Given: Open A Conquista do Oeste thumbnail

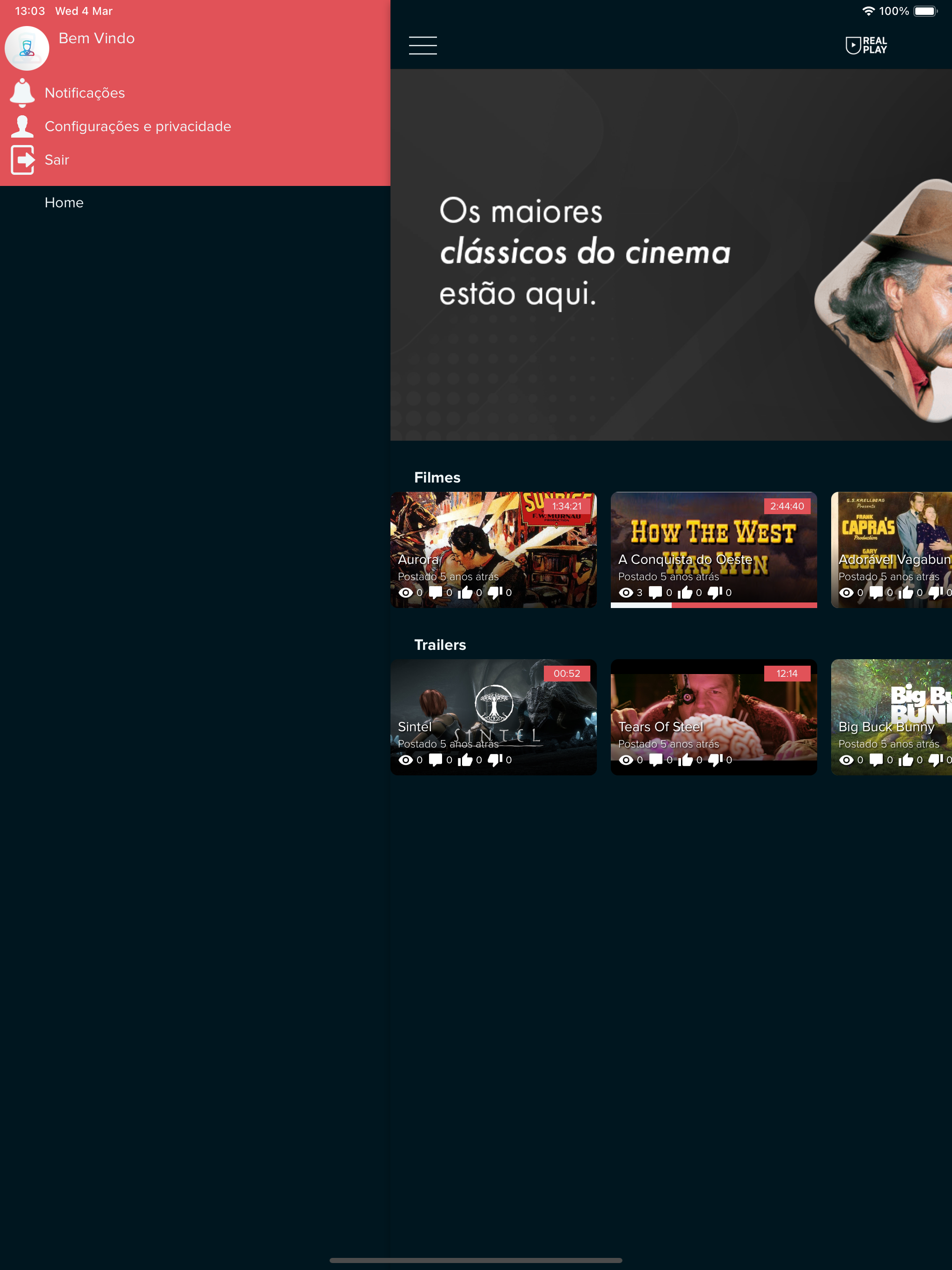Looking at the screenshot, I should coord(714,549).
